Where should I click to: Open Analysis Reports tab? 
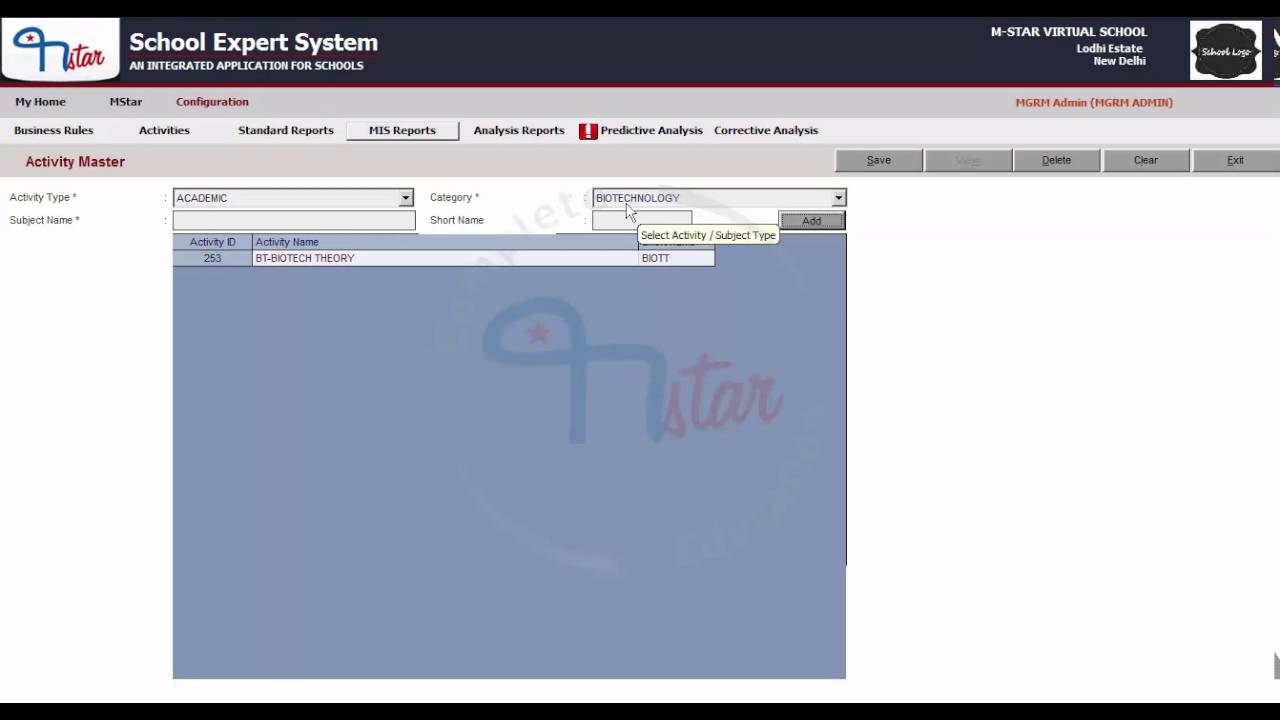pyautogui.click(x=519, y=130)
